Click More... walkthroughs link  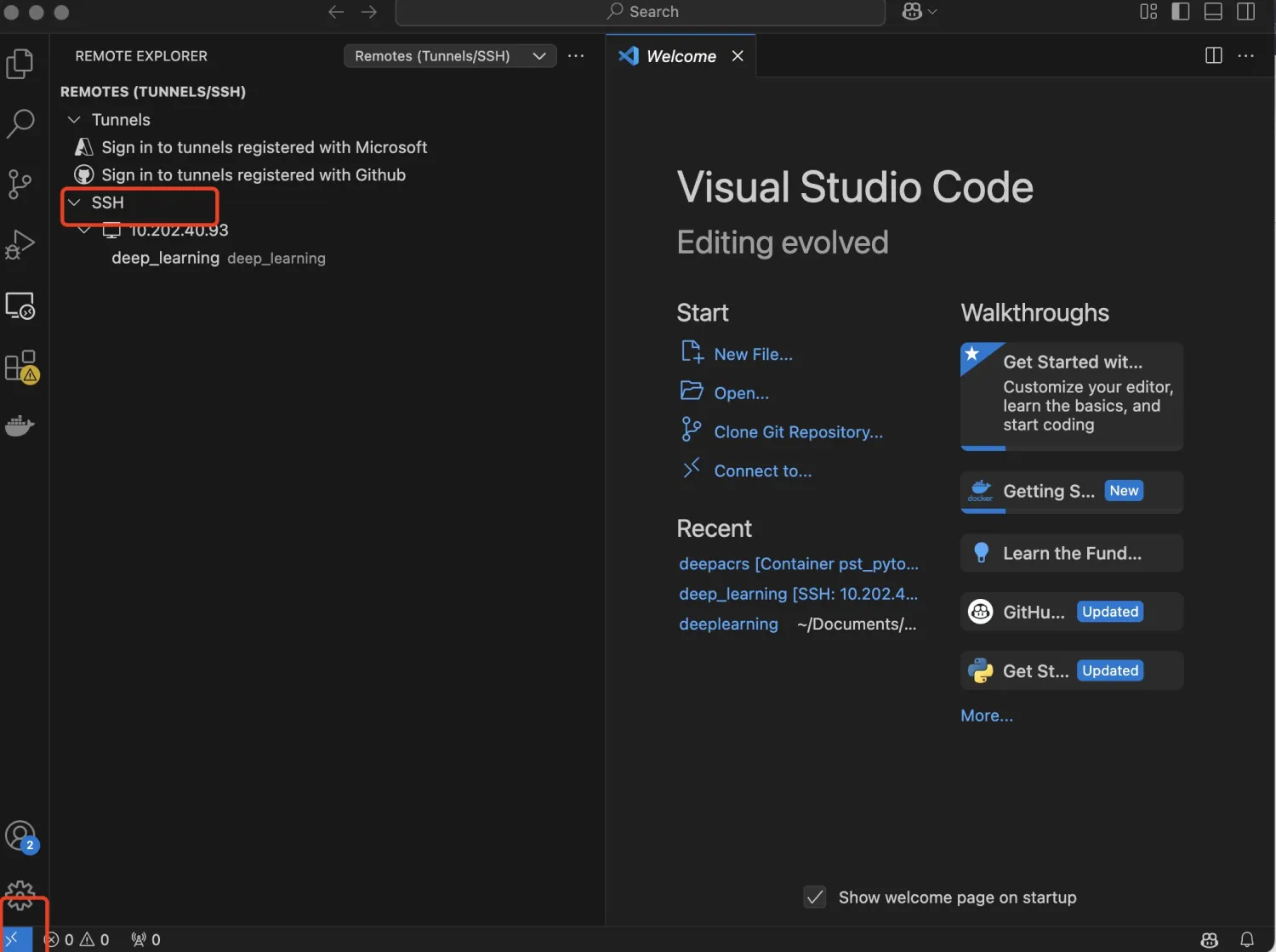click(986, 715)
